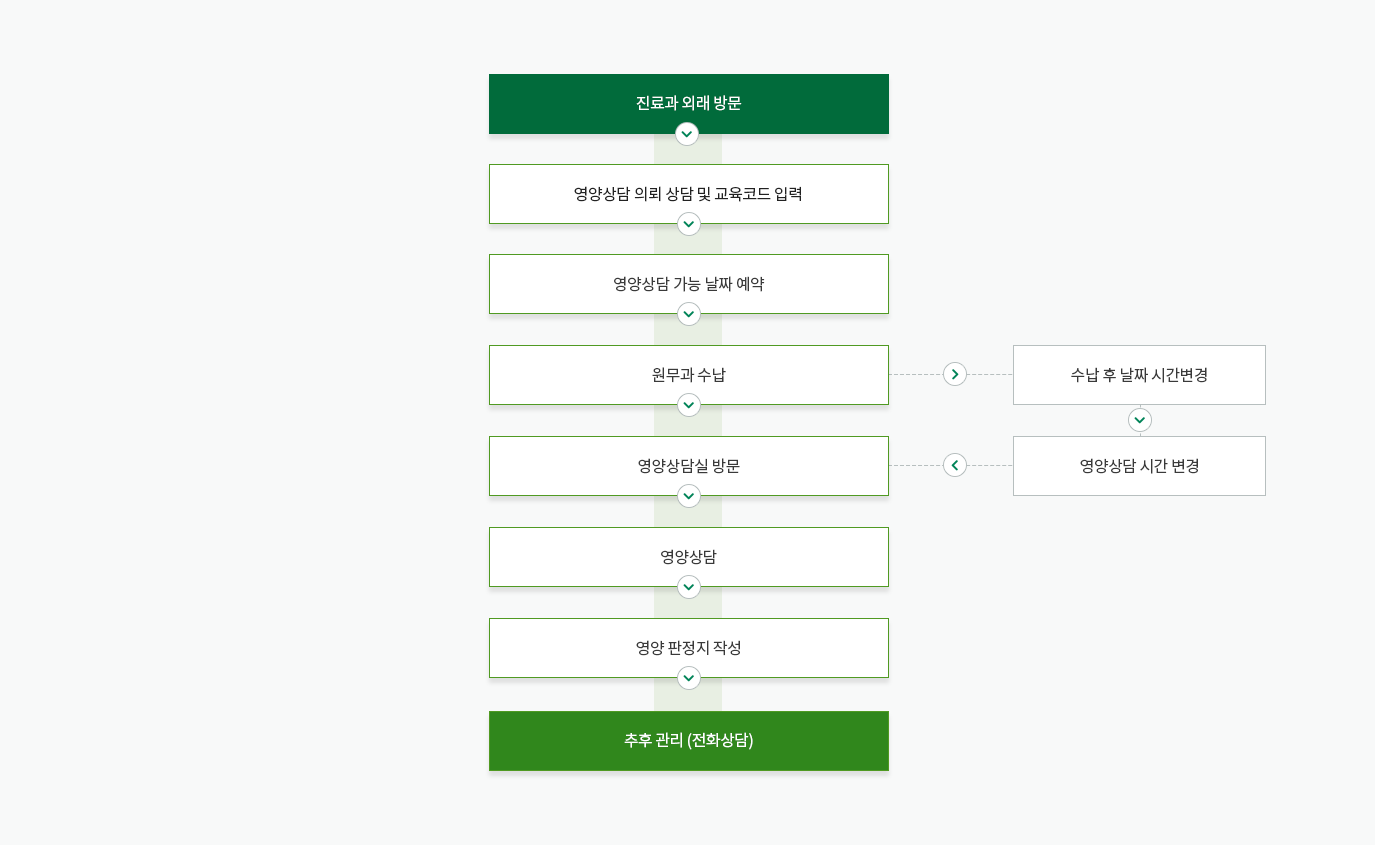
Task: Click the down arrow under 영양상담 의뢰 상담 box
Action: [689, 224]
